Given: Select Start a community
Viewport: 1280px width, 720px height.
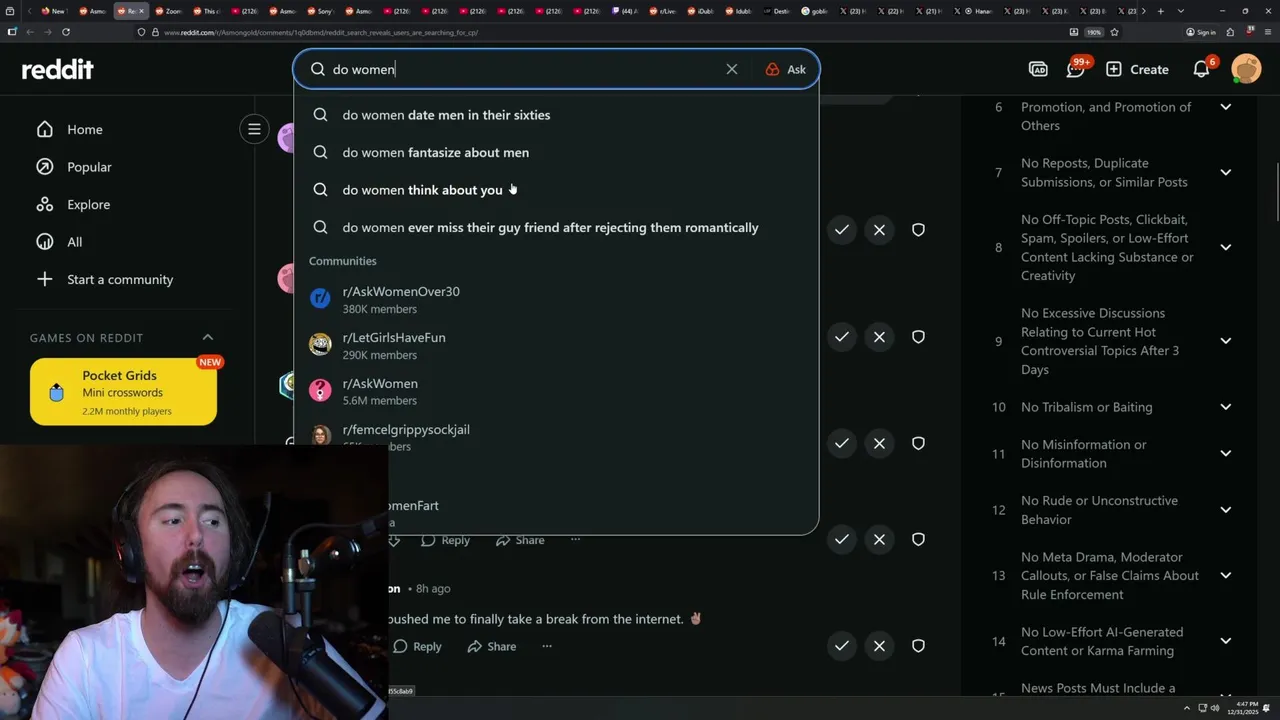Looking at the screenshot, I should point(104,279).
